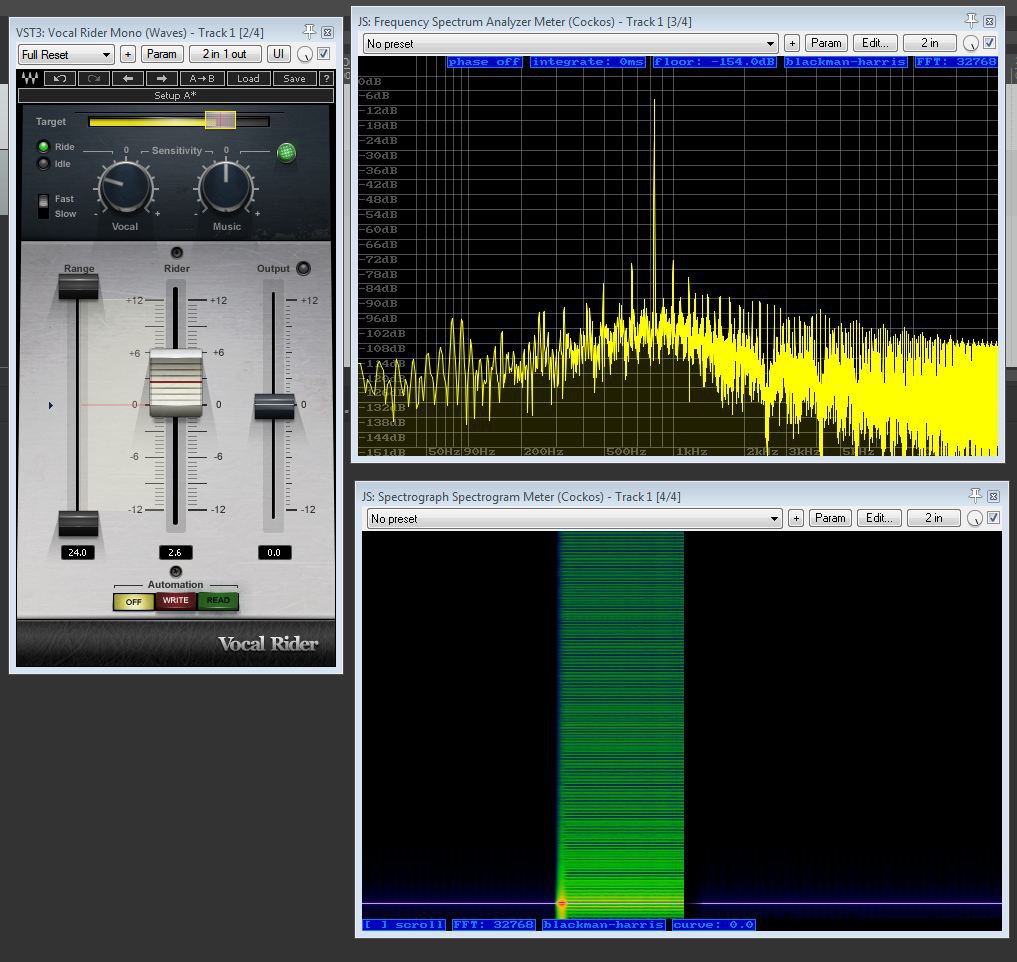Pin the Vocal Rider plugin window

pyautogui.click(x=310, y=32)
